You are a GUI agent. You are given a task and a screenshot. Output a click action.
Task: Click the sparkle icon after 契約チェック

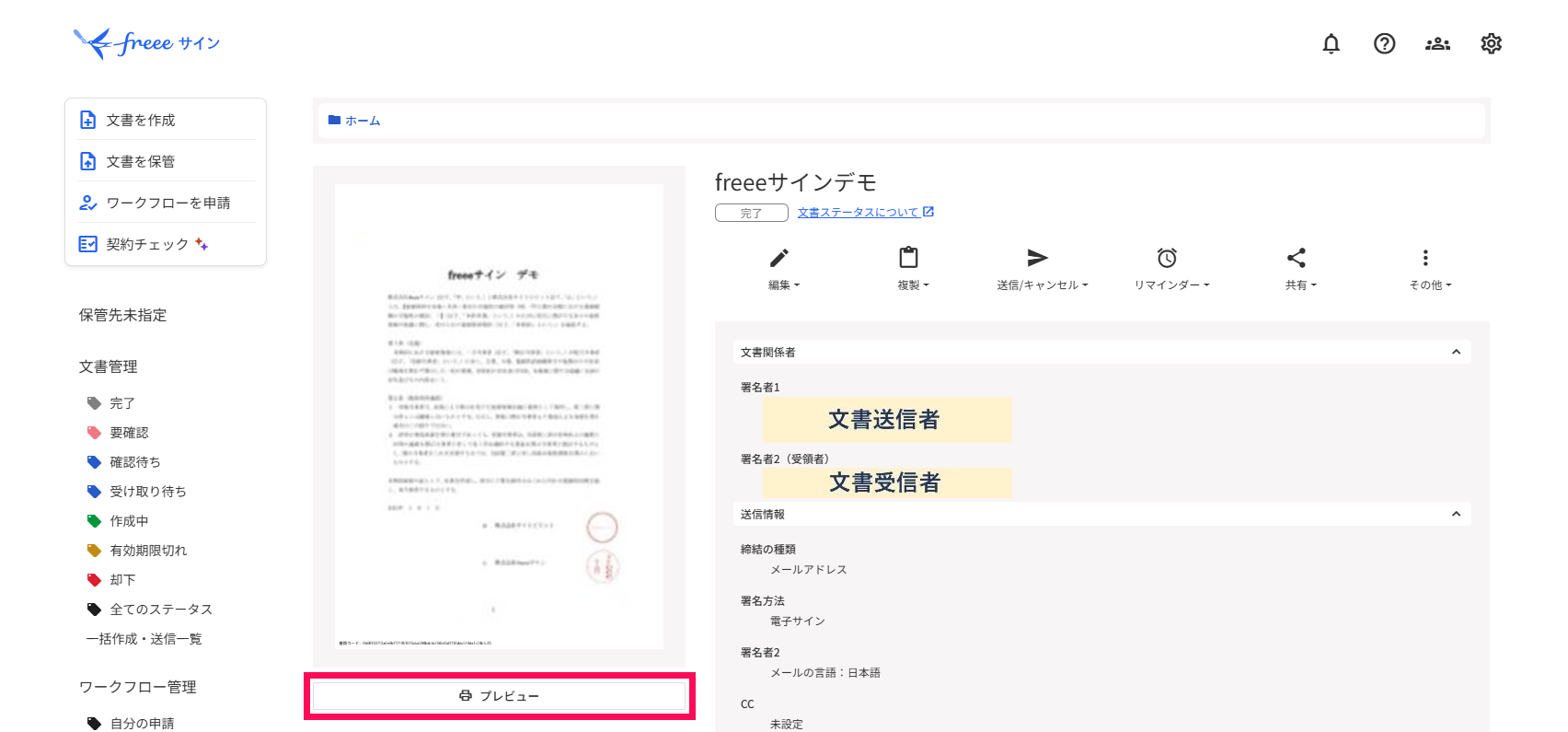(x=202, y=244)
